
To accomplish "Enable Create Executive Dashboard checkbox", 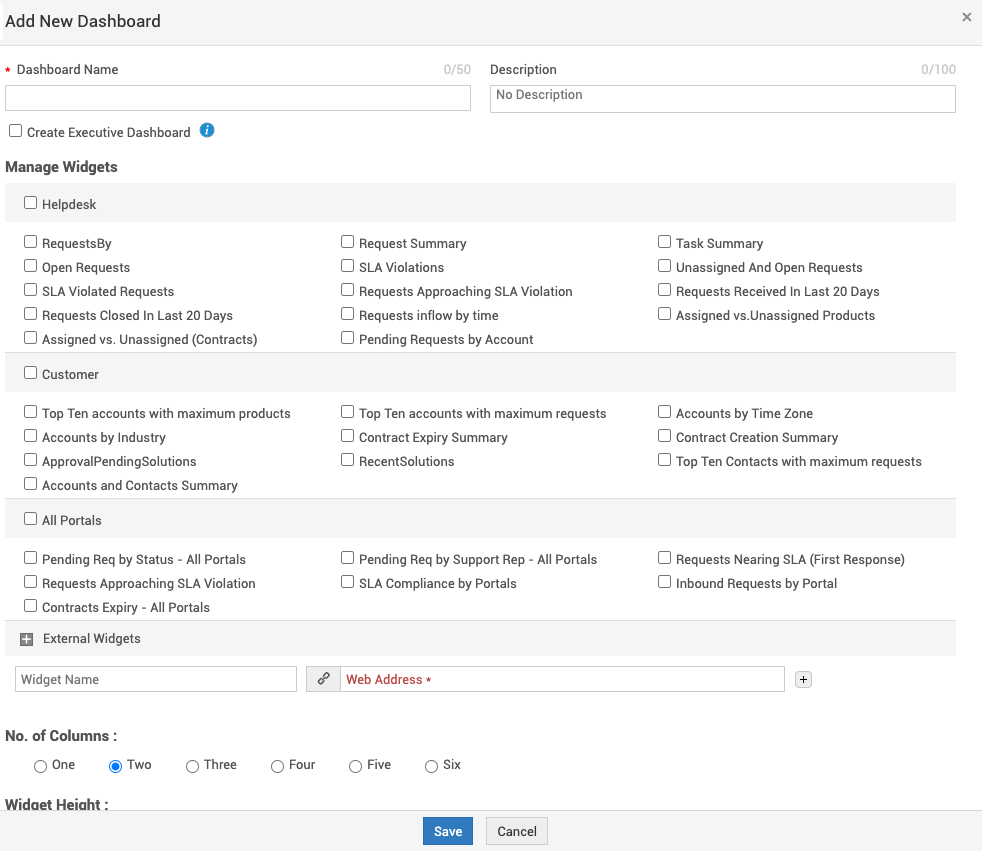I will 16,131.
